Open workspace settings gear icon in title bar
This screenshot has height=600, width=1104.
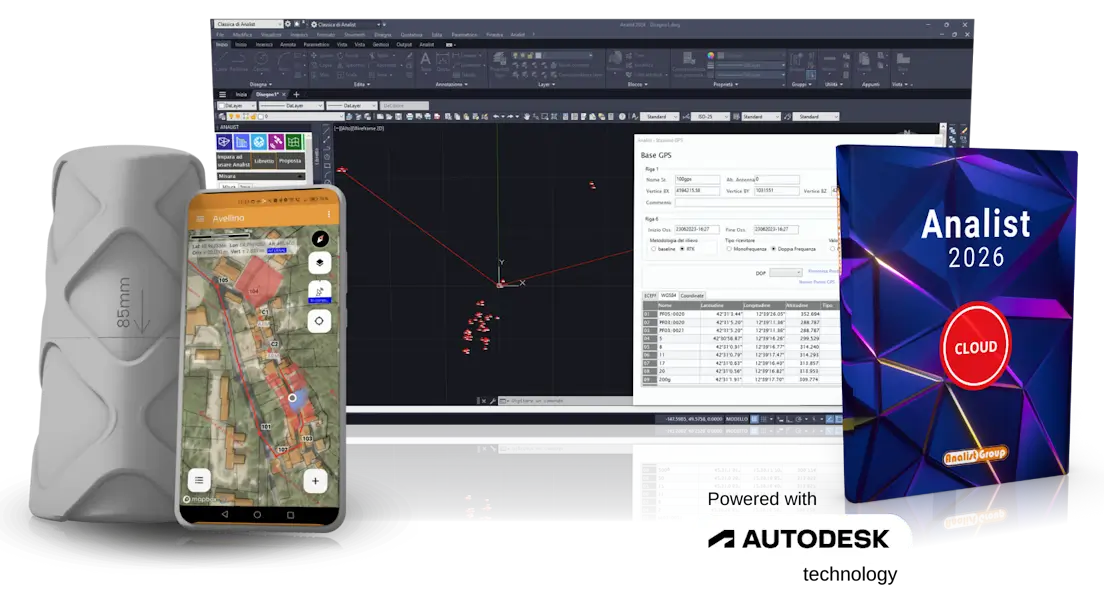(x=288, y=24)
